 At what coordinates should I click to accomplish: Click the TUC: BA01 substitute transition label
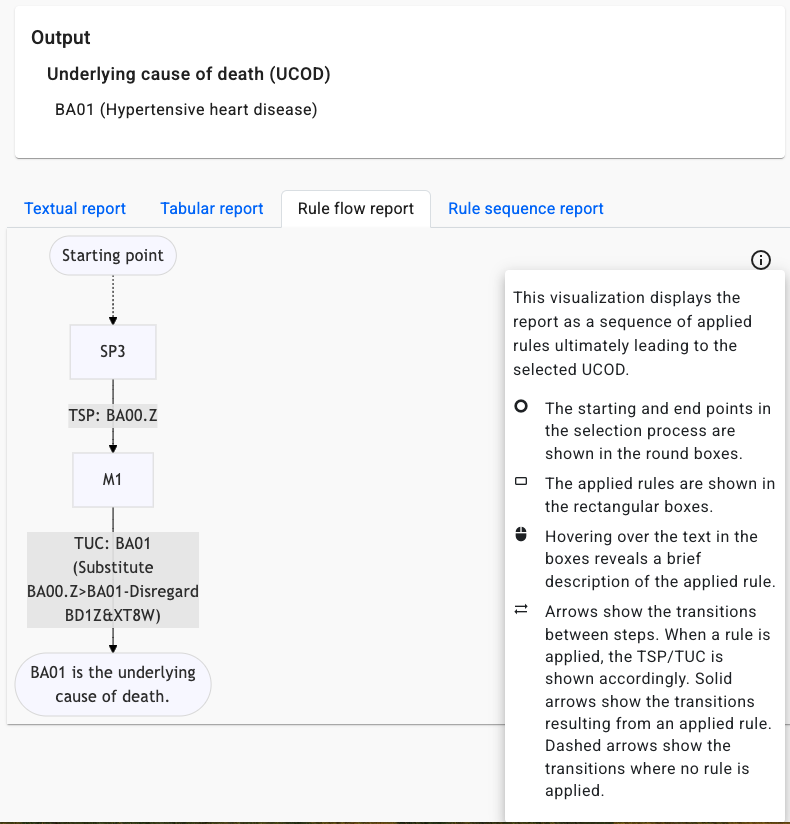point(113,580)
